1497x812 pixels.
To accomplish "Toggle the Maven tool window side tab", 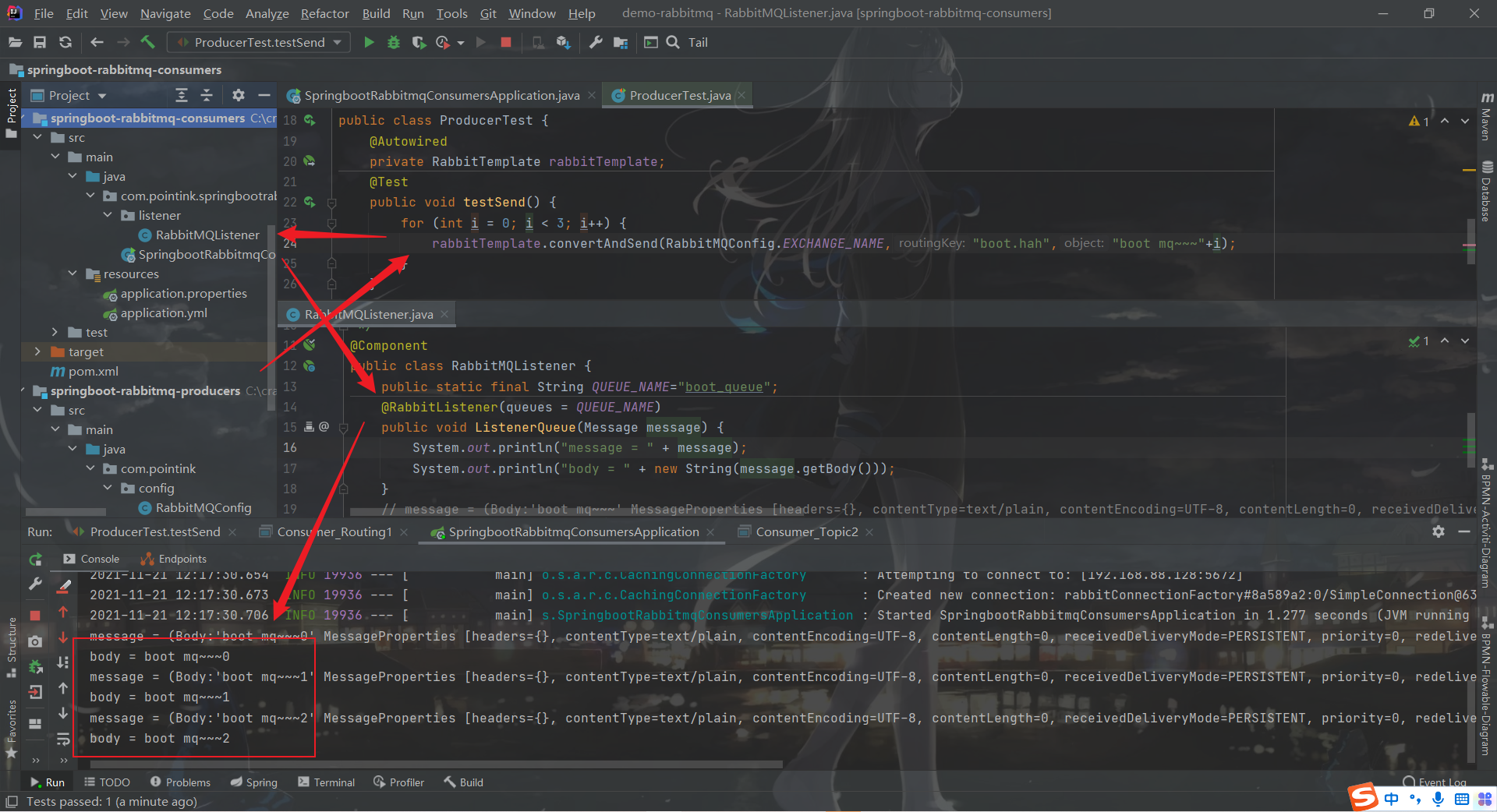I will click(x=1486, y=117).
